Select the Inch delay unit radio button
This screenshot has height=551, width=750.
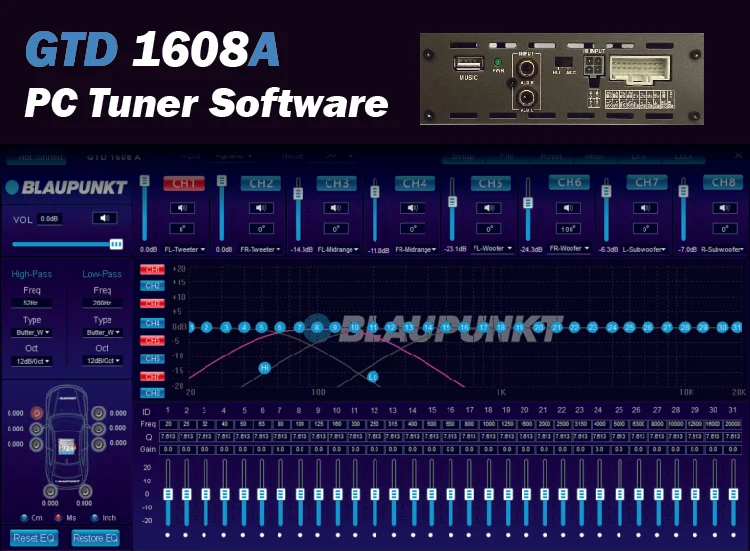[94, 518]
